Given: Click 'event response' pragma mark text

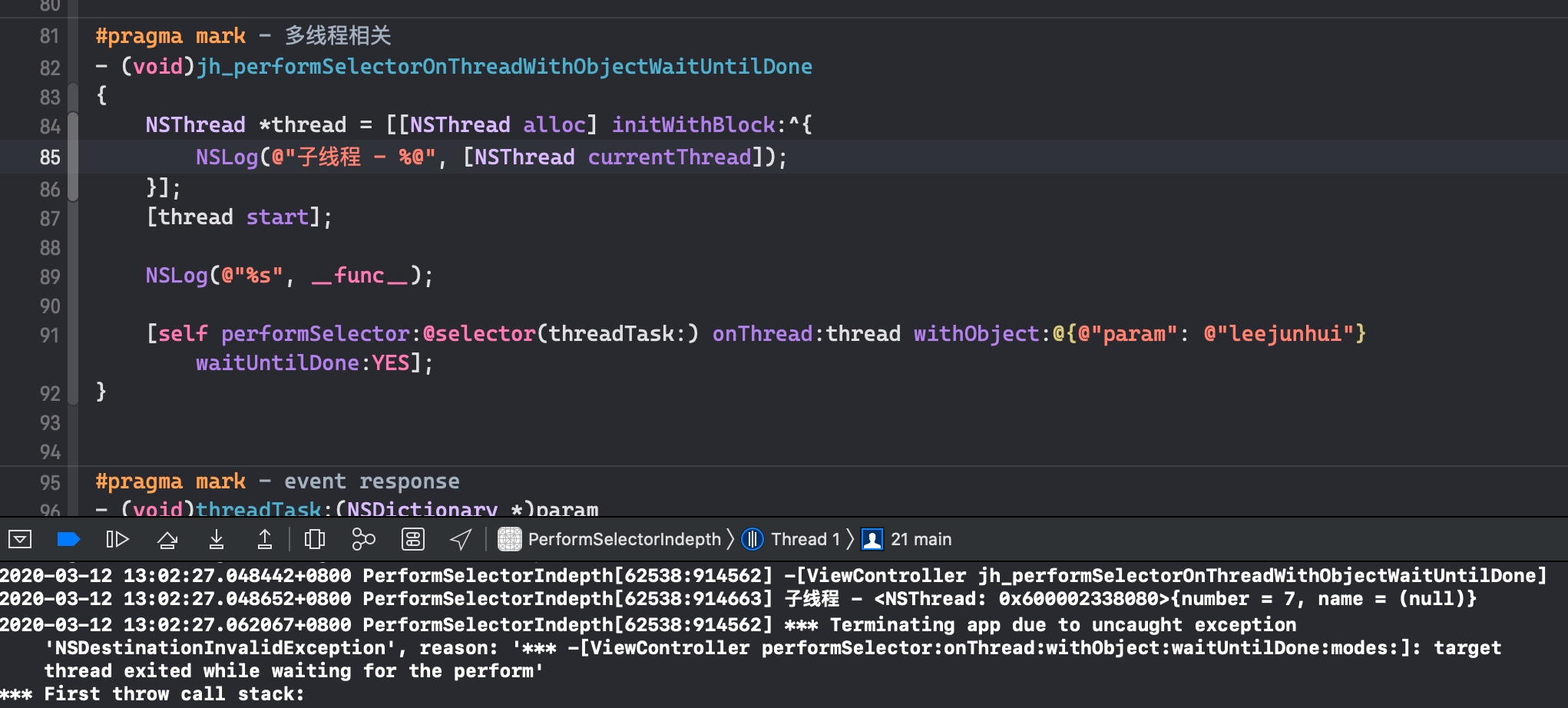Looking at the screenshot, I should (x=372, y=481).
